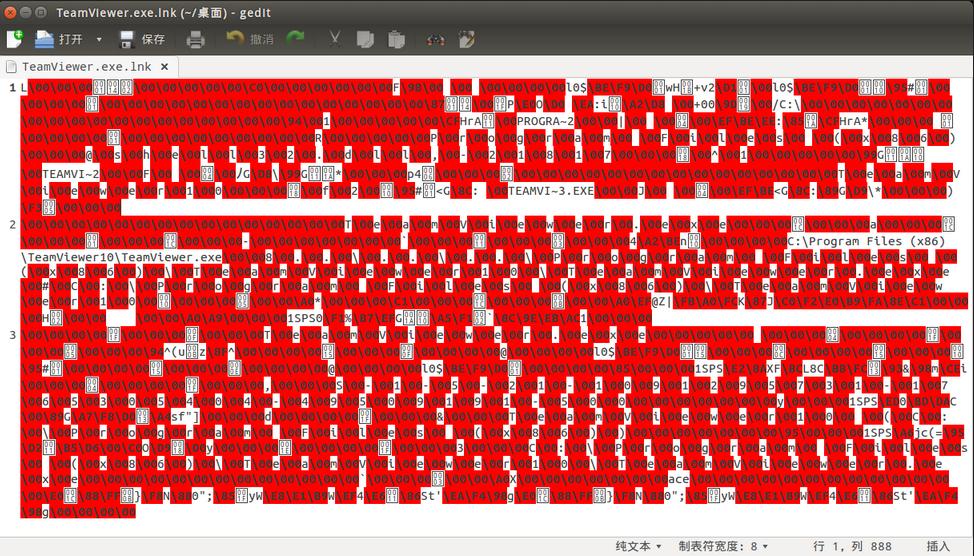
Task: Click line number 3 in the editor
Action: (12, 335)
